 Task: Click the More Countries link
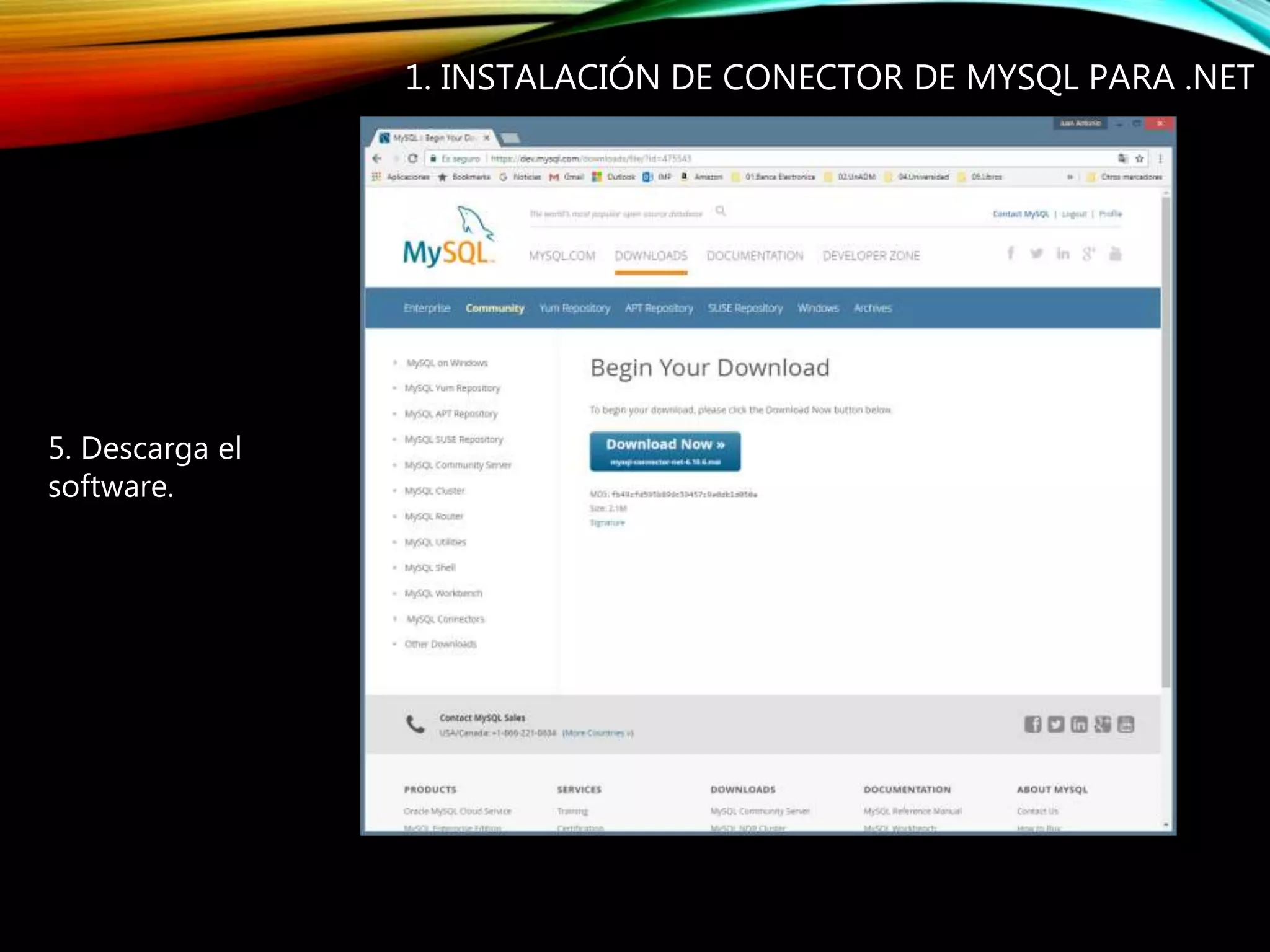coord(598,733)
